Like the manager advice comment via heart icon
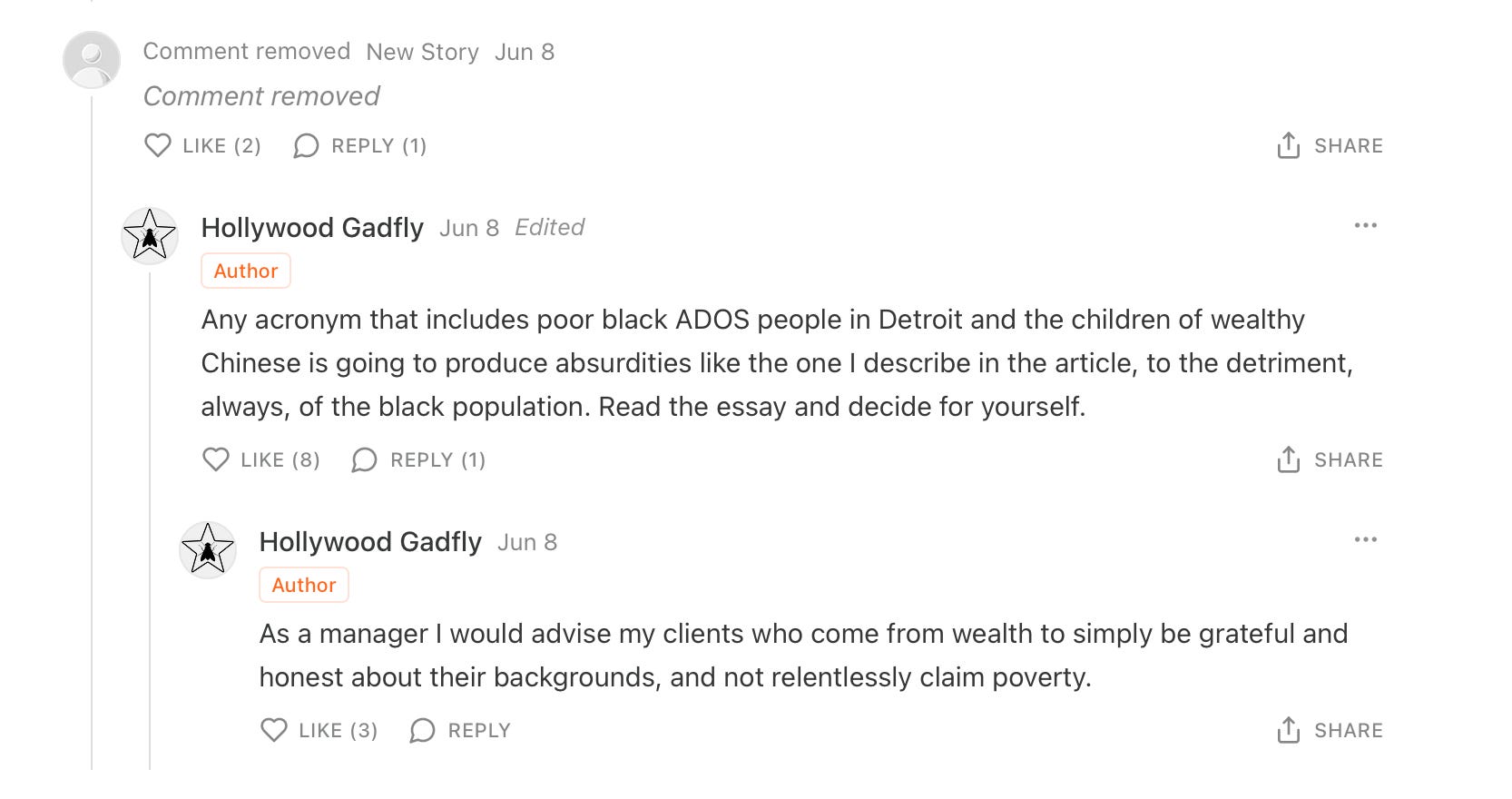The image size is (1512, 799). 274,730
